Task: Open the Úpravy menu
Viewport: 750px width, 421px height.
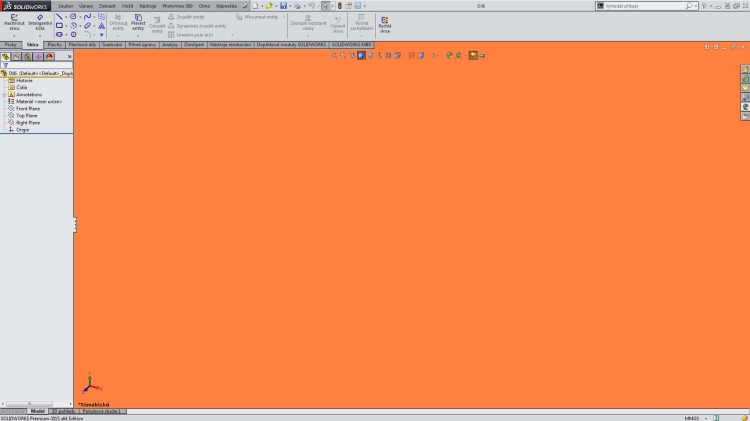Action: [x=86, y=6]
